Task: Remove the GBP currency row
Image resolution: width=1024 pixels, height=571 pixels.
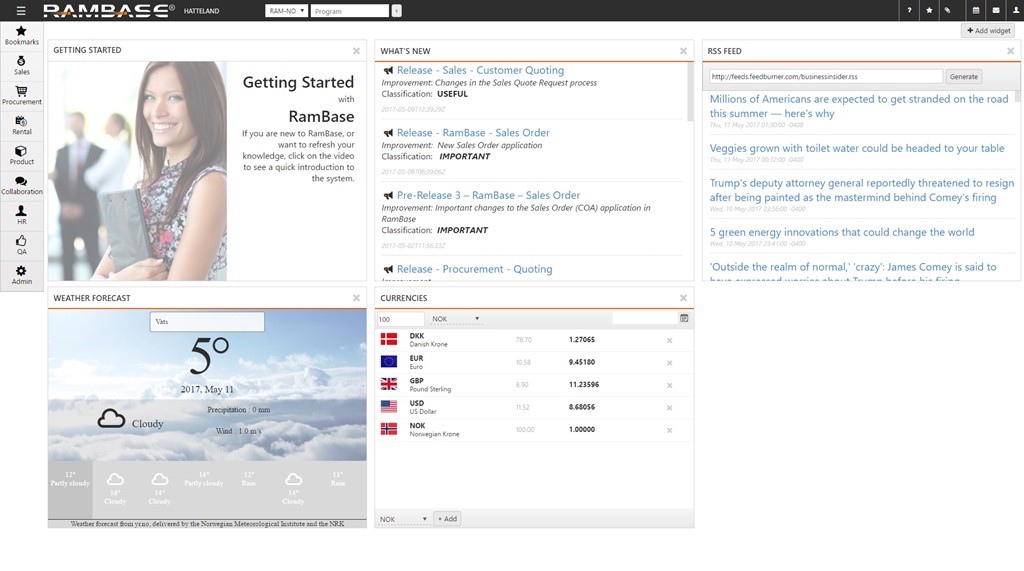Action: coord(669,385)
